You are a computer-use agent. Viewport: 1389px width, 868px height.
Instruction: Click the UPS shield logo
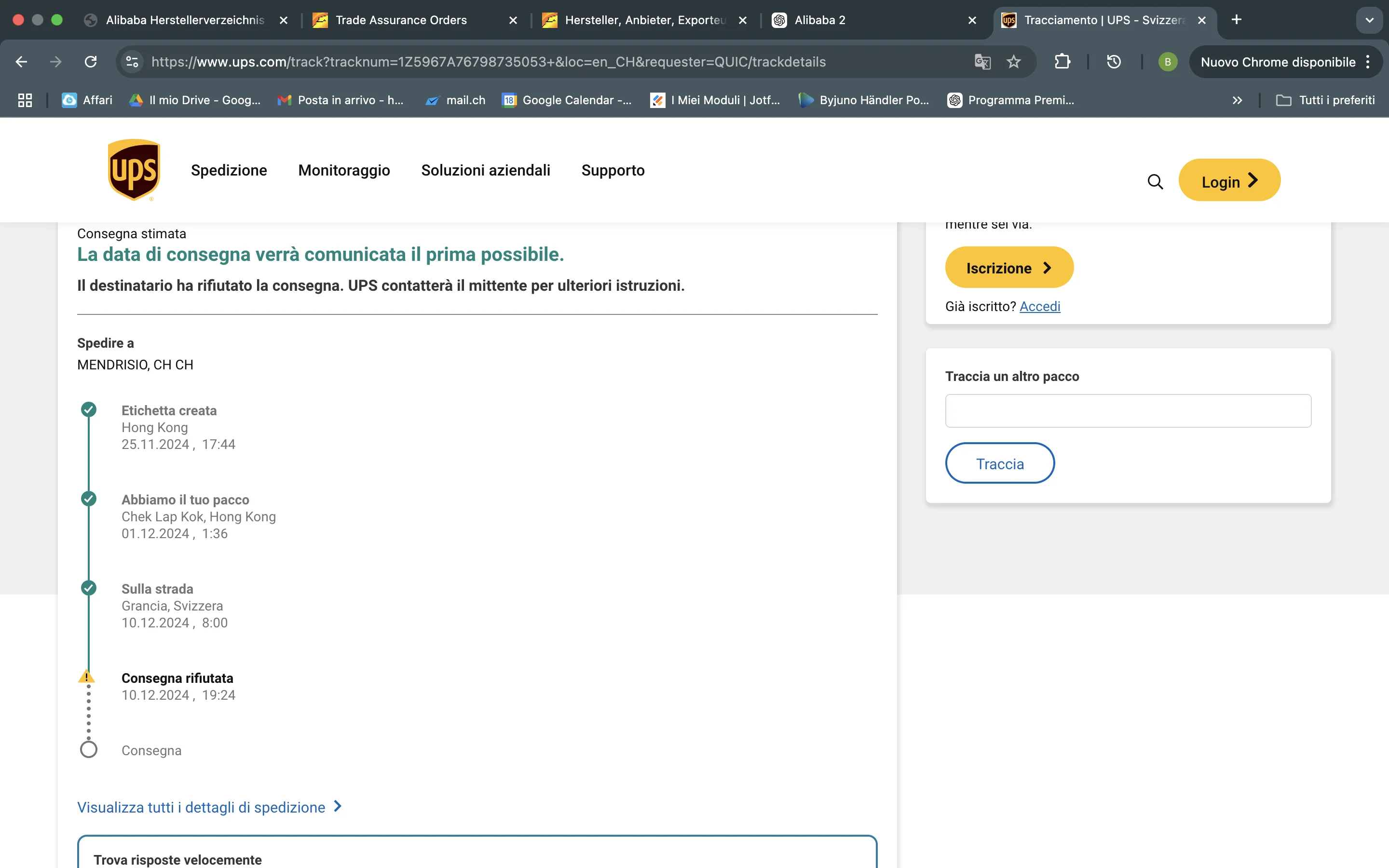click(134, 170)
